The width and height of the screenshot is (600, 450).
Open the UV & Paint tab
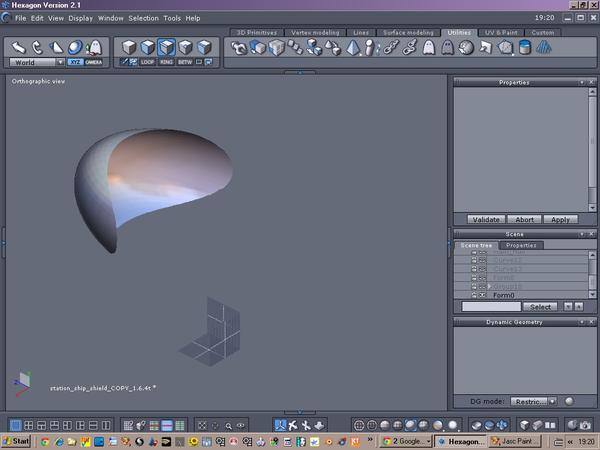tap(503, 32)
